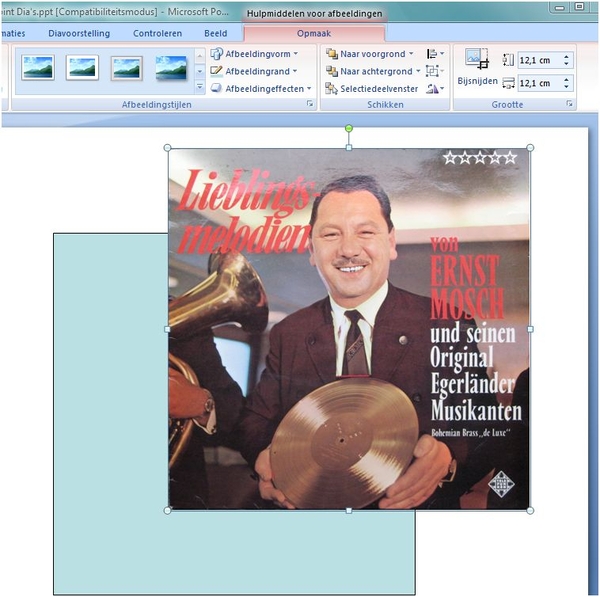
Task: Apply the fourth picture style with perspective shadow
Action: click(171, 67)
